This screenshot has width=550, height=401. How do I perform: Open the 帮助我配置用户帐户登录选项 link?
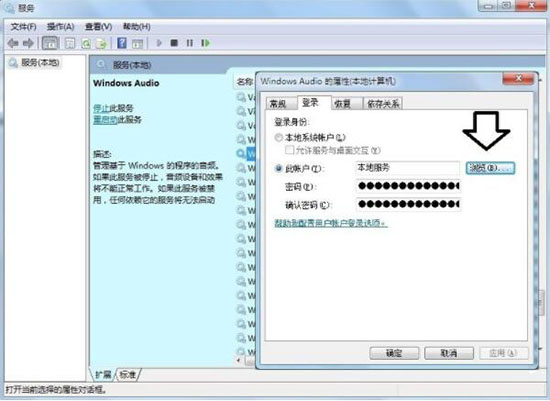point(330,223)
